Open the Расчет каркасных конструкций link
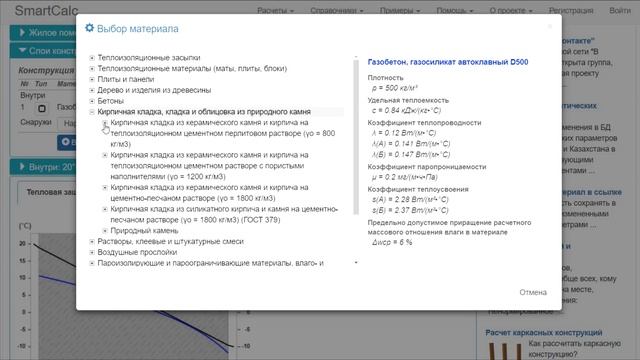This screenshot has width=640, height=360. (544, 333)
